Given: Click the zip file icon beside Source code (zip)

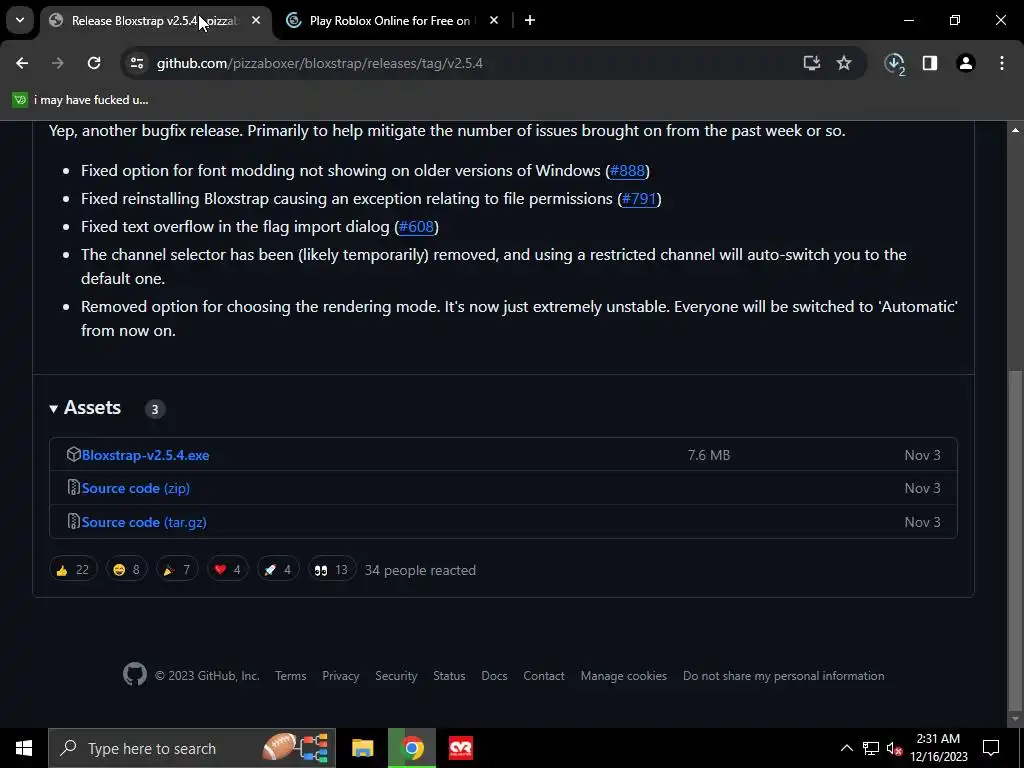Looking at the screenshot, I should pos(73,487).
